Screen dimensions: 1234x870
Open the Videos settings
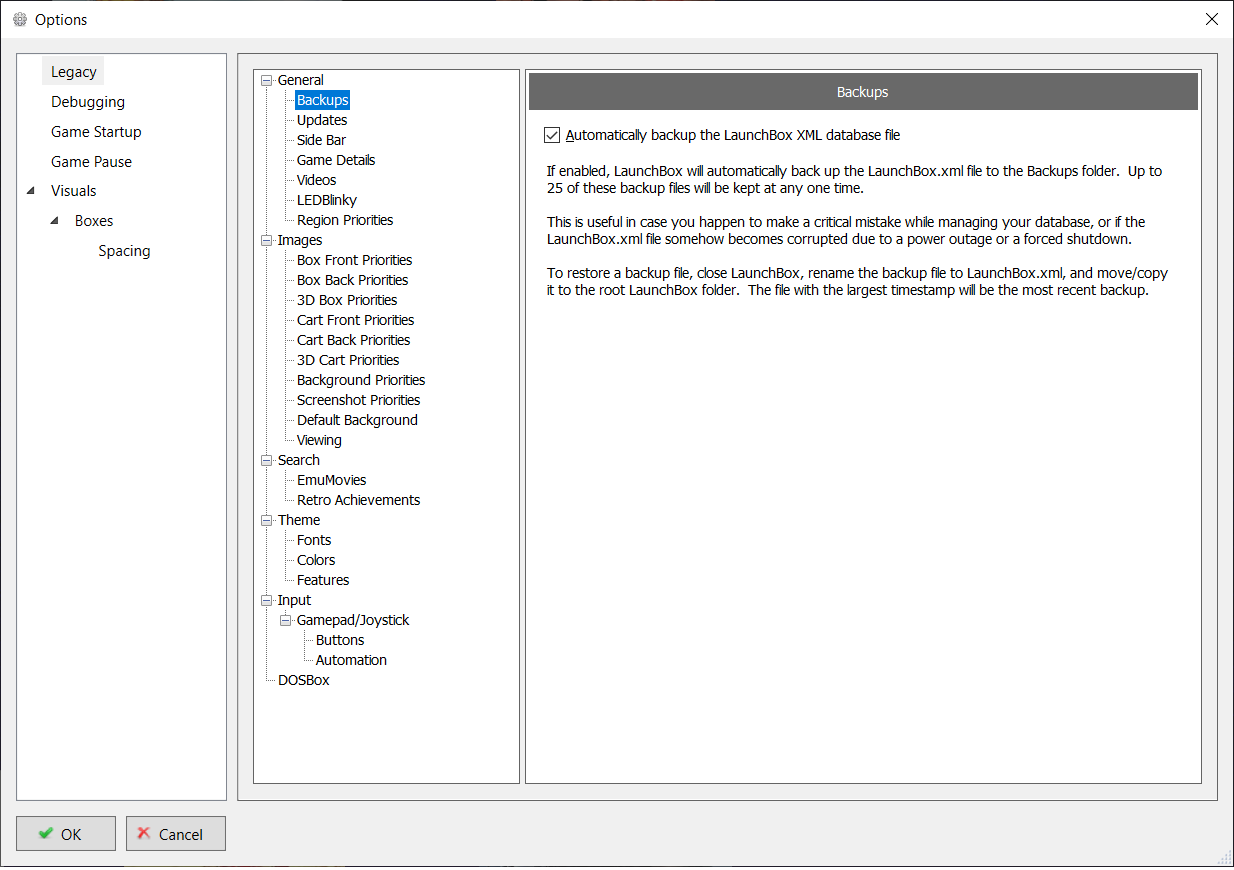[x=316, y=180]
